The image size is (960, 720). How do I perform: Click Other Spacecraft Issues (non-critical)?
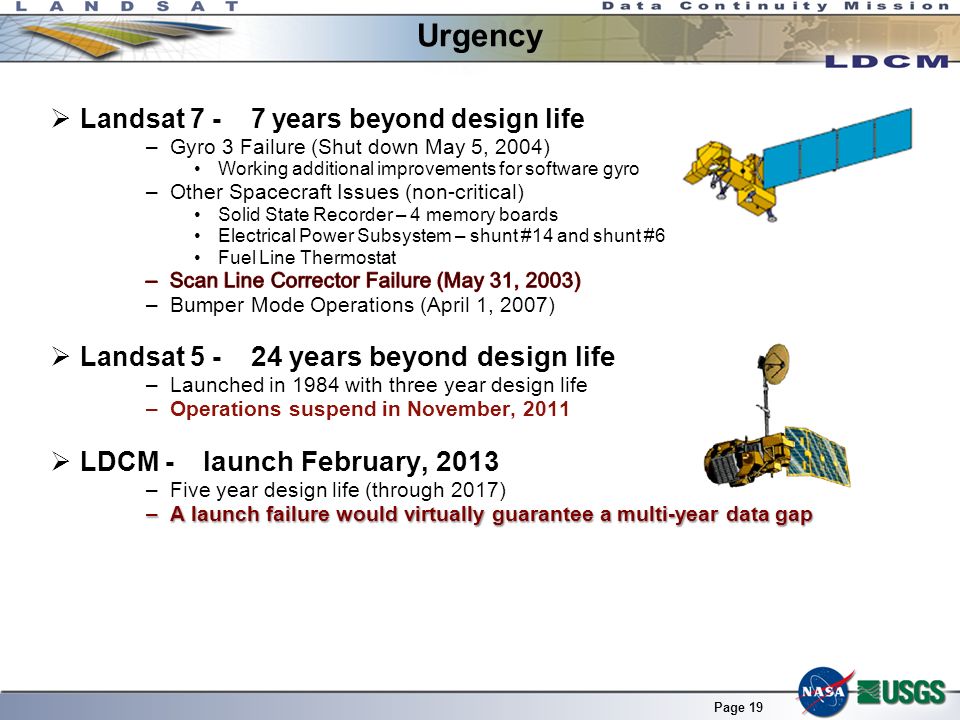click(347, 192)
